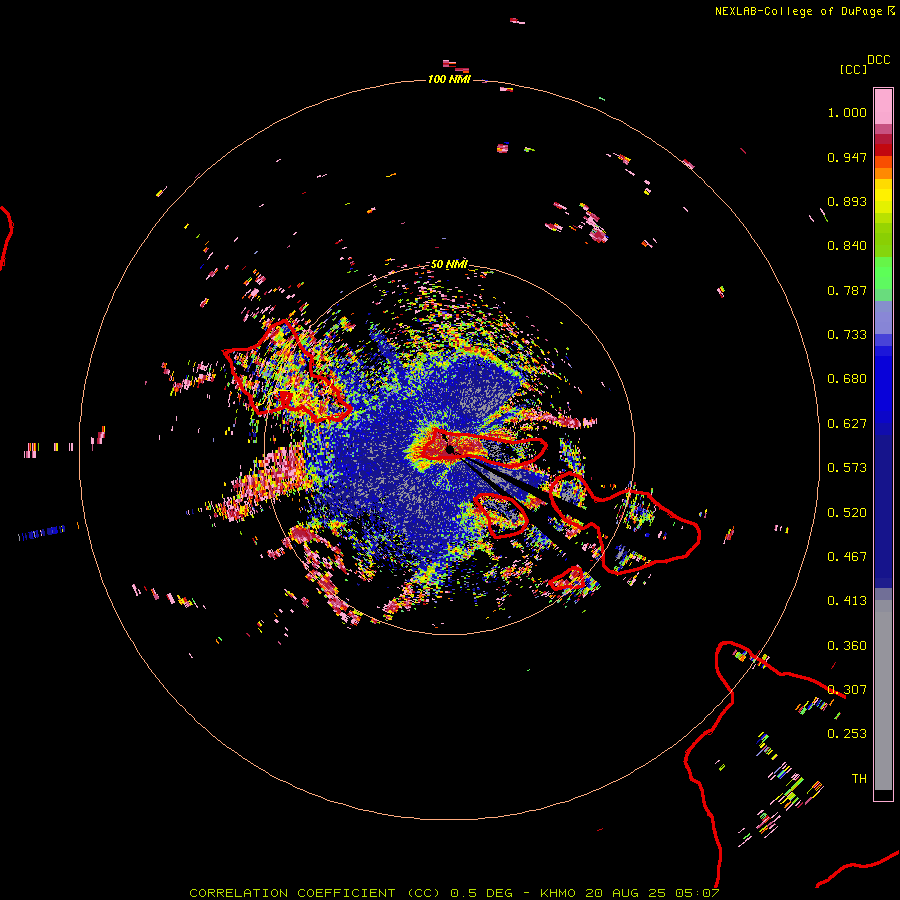Click the radar site at the center of the rings
Screen dimensions: 900x900
[451, 450]
